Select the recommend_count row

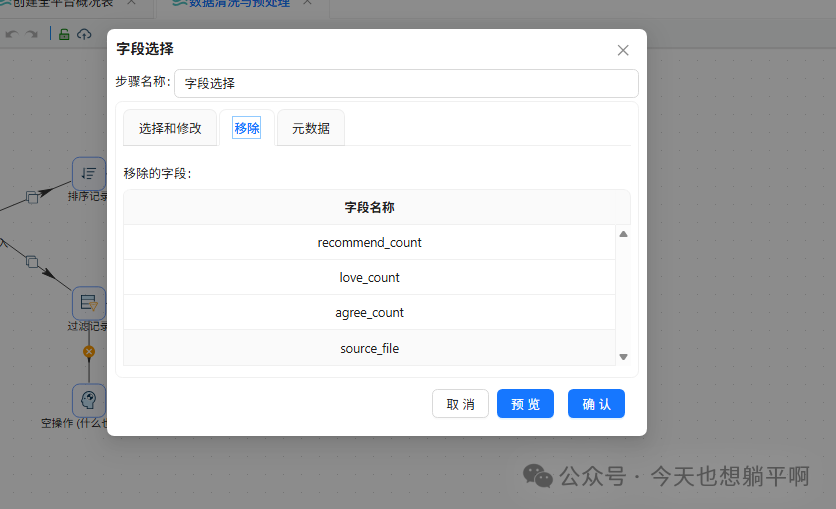[369, 243]
